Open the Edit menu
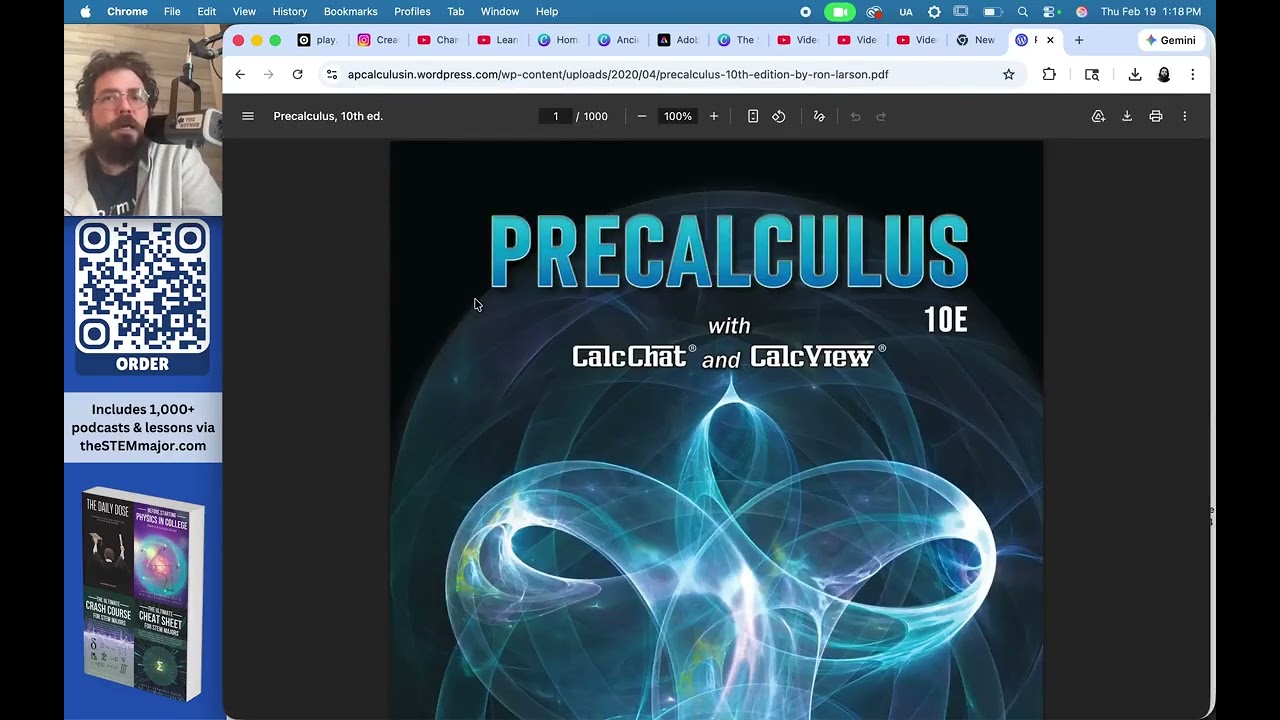 coord(206,12)
